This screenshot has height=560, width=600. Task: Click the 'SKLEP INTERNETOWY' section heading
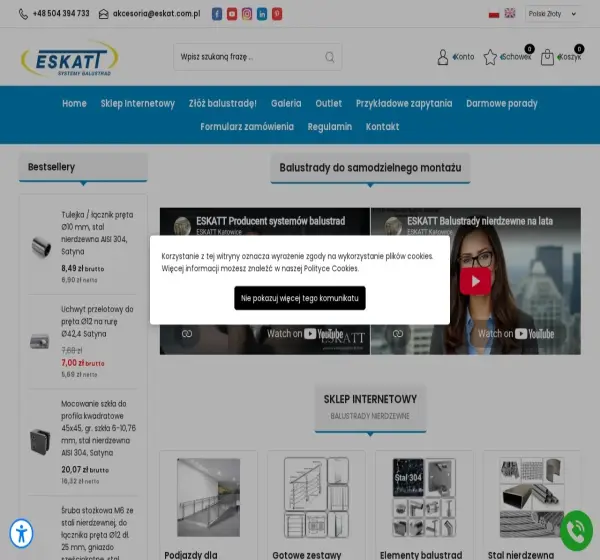(370, 399)
